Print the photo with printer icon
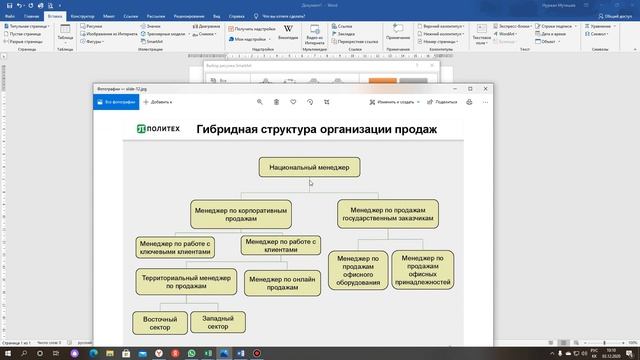 (469, 102)
